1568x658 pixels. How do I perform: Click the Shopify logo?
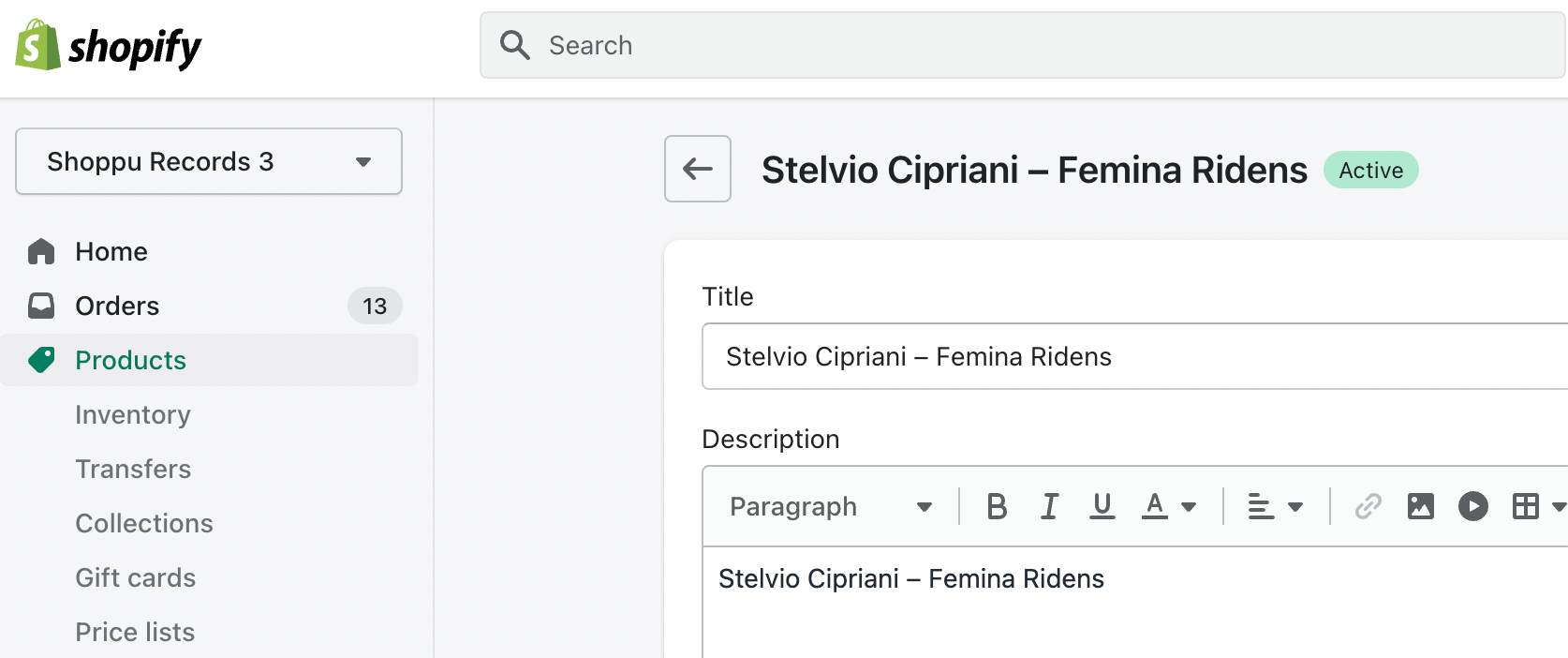[109, 46]
